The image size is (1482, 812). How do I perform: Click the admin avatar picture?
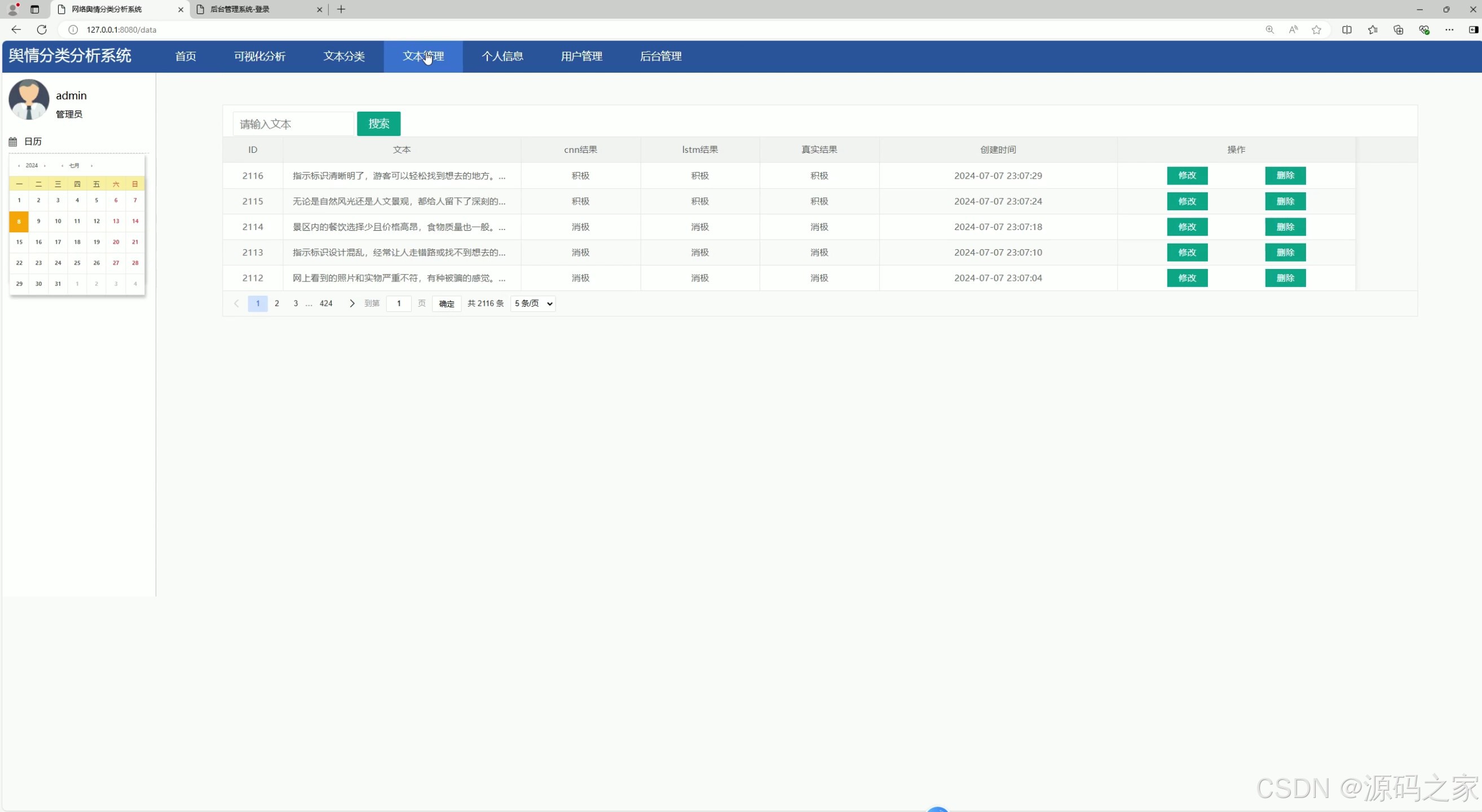click(29, 99)
